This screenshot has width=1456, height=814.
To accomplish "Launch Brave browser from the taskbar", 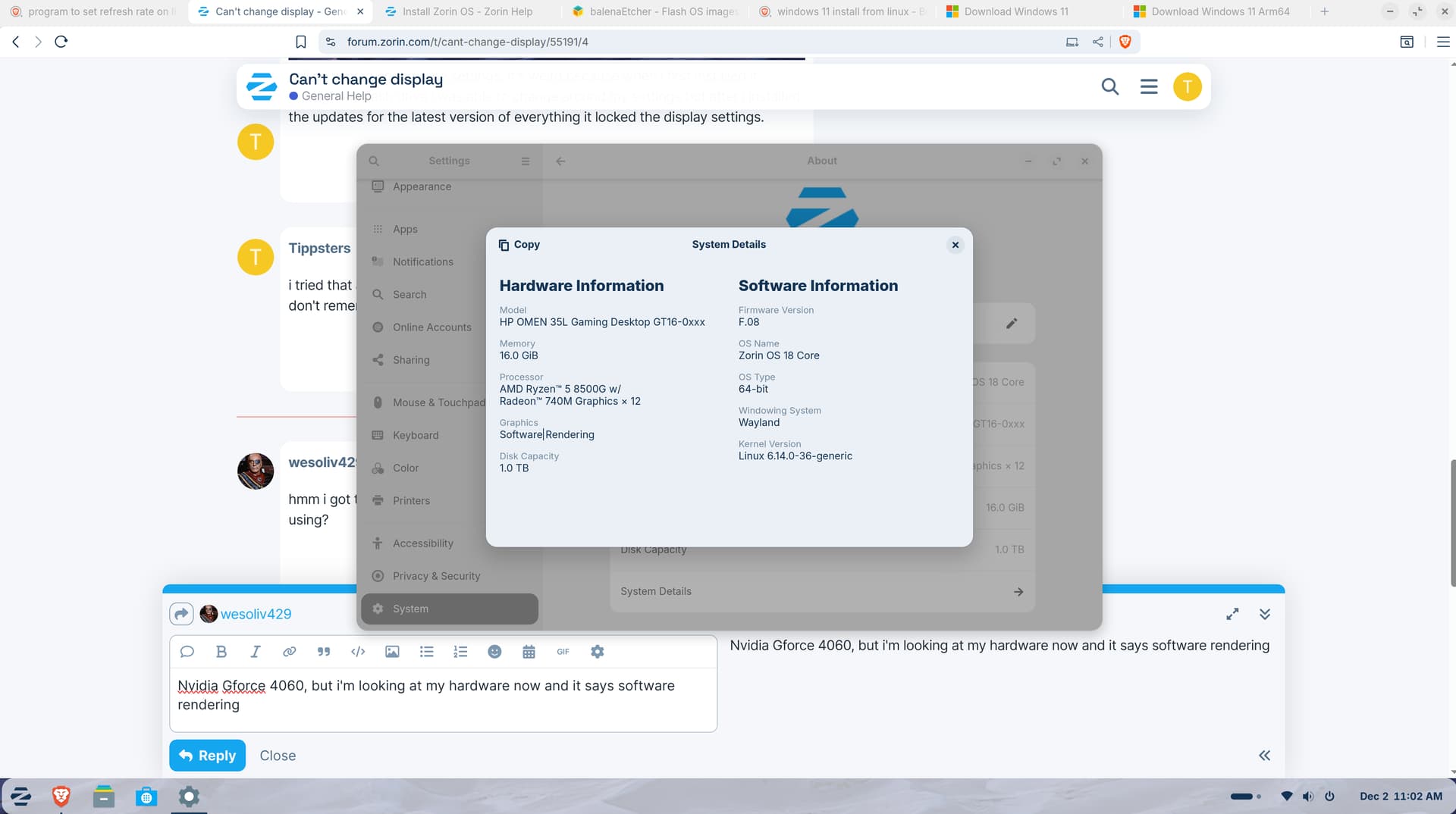I will pyautogui.click(x=61, y=797).
